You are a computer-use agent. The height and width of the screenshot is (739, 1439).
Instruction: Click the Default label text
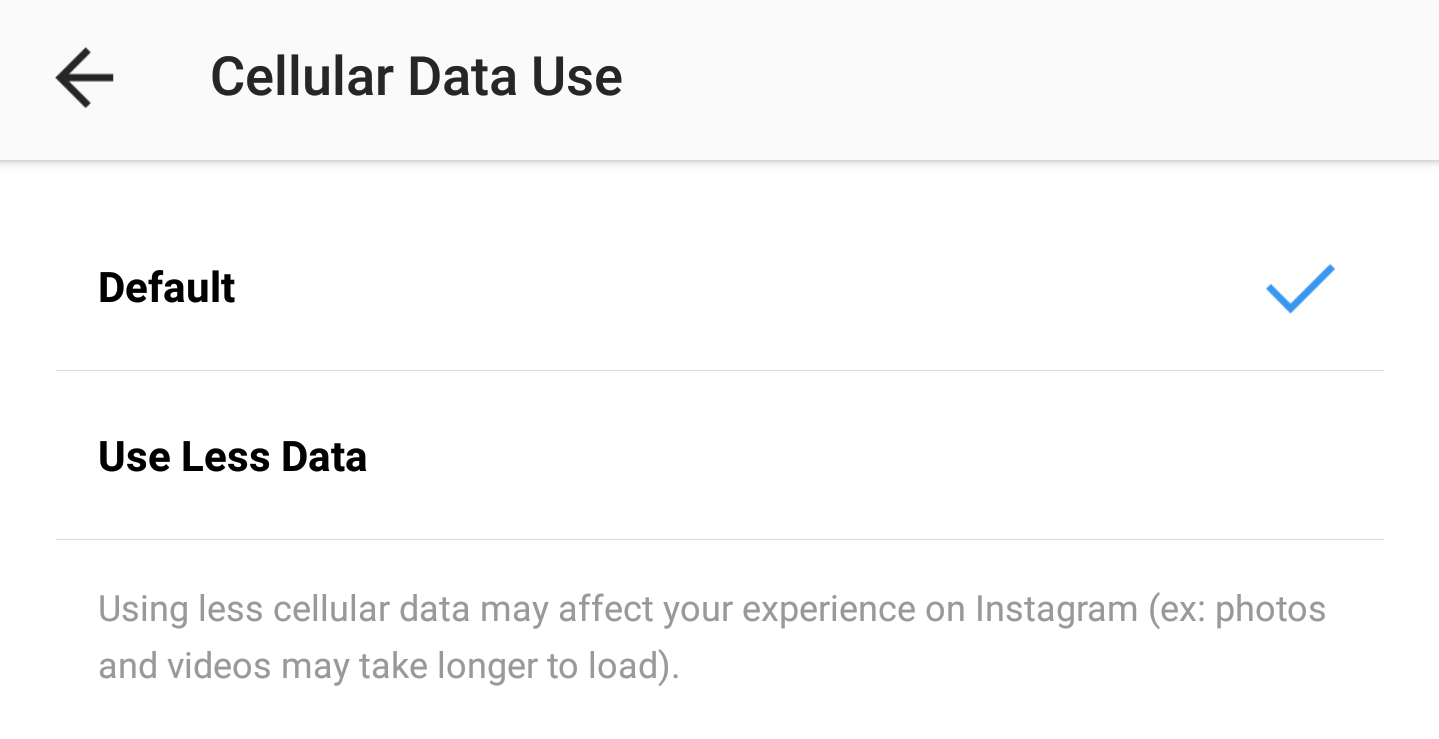(x=166, y=288)
